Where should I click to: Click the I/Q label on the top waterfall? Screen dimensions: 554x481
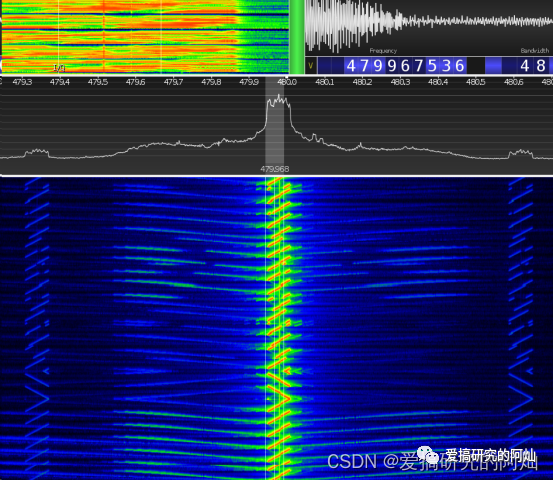59,68
